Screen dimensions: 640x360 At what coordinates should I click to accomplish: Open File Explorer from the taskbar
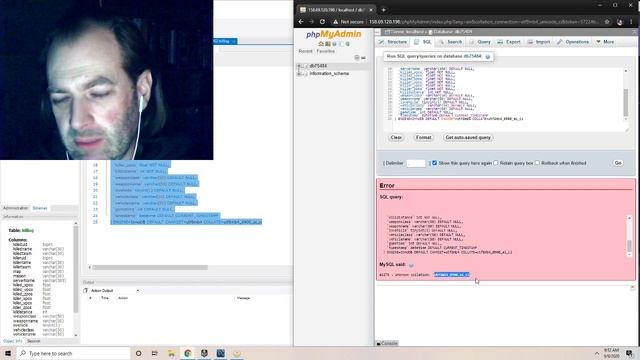171,353
